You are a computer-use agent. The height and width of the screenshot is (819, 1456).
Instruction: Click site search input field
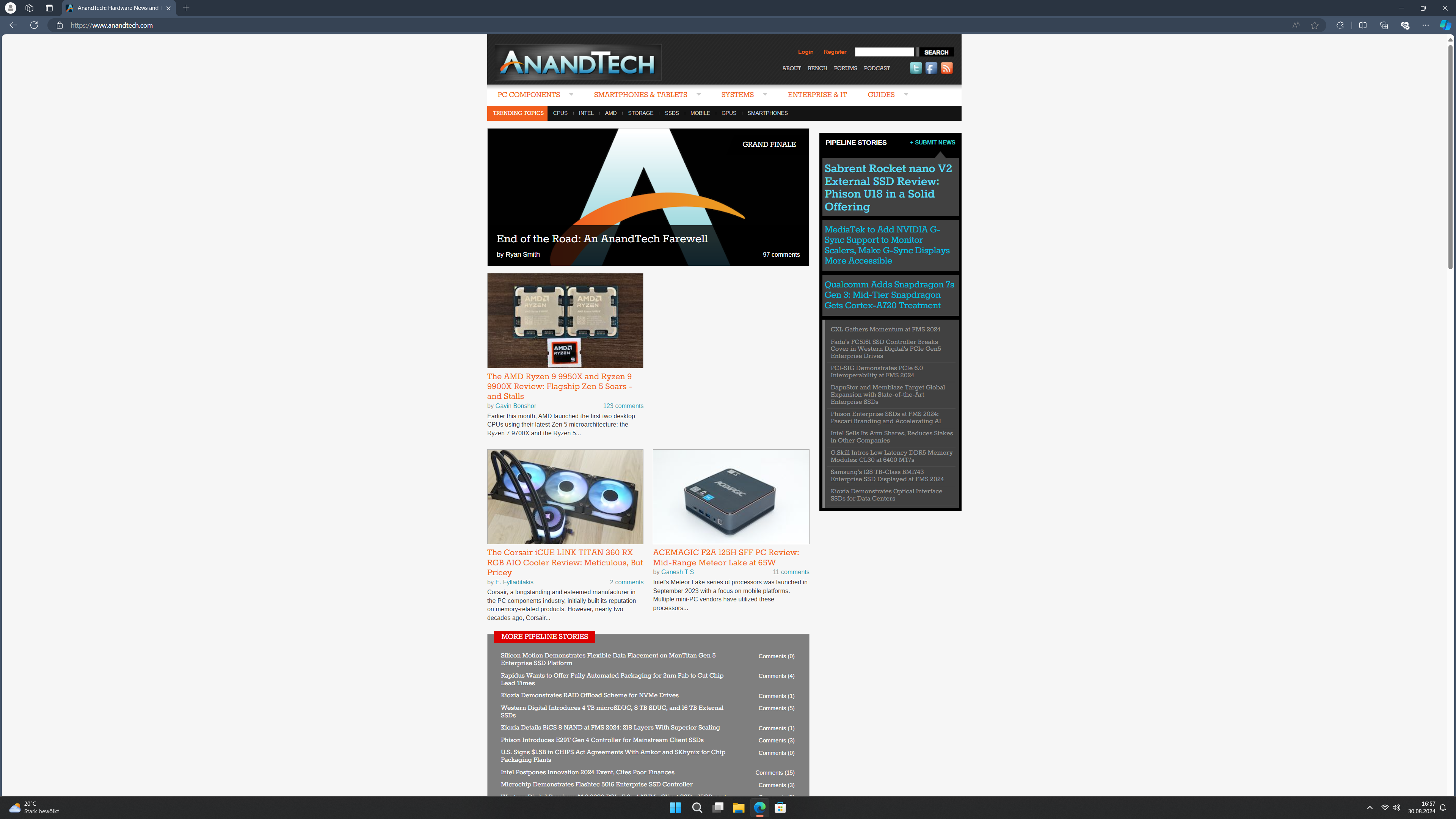pyautogui.click(x=884, y=52)
